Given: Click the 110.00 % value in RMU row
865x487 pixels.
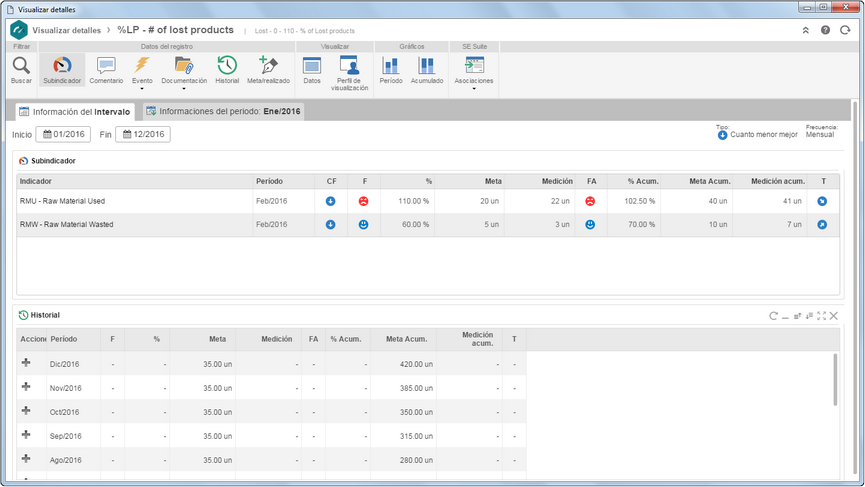Looking at the screenshot, I should coord(414,201).
